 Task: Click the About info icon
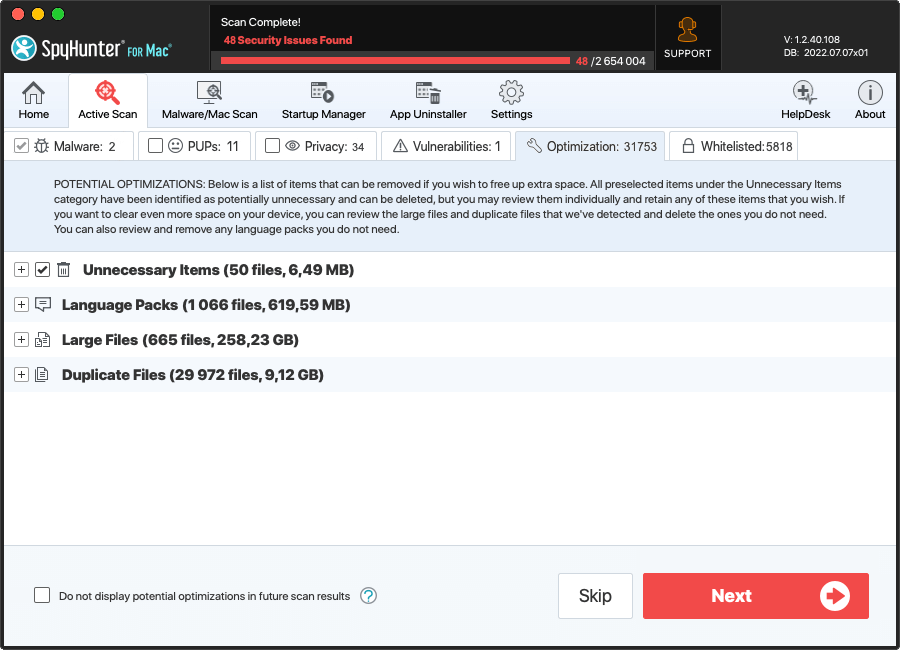click(x=870, y=94)
